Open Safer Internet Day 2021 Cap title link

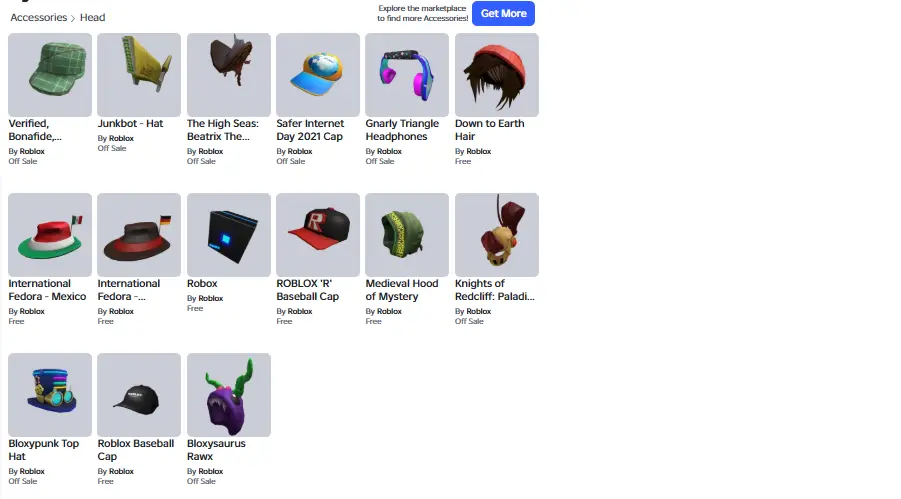(x=310, y=130)
